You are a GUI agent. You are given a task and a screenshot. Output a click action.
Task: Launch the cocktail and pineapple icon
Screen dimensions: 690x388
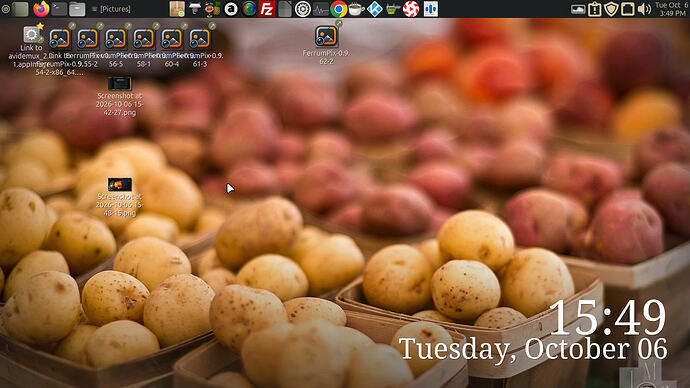213,9
